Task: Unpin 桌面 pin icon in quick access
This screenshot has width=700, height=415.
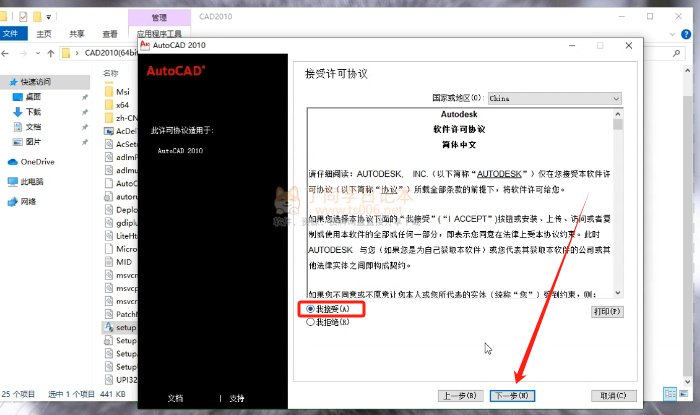Action: pos(85,97)
